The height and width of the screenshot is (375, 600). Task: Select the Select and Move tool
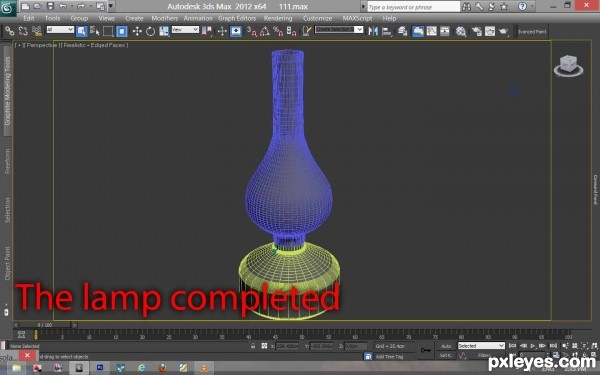[x=137, y=31]
